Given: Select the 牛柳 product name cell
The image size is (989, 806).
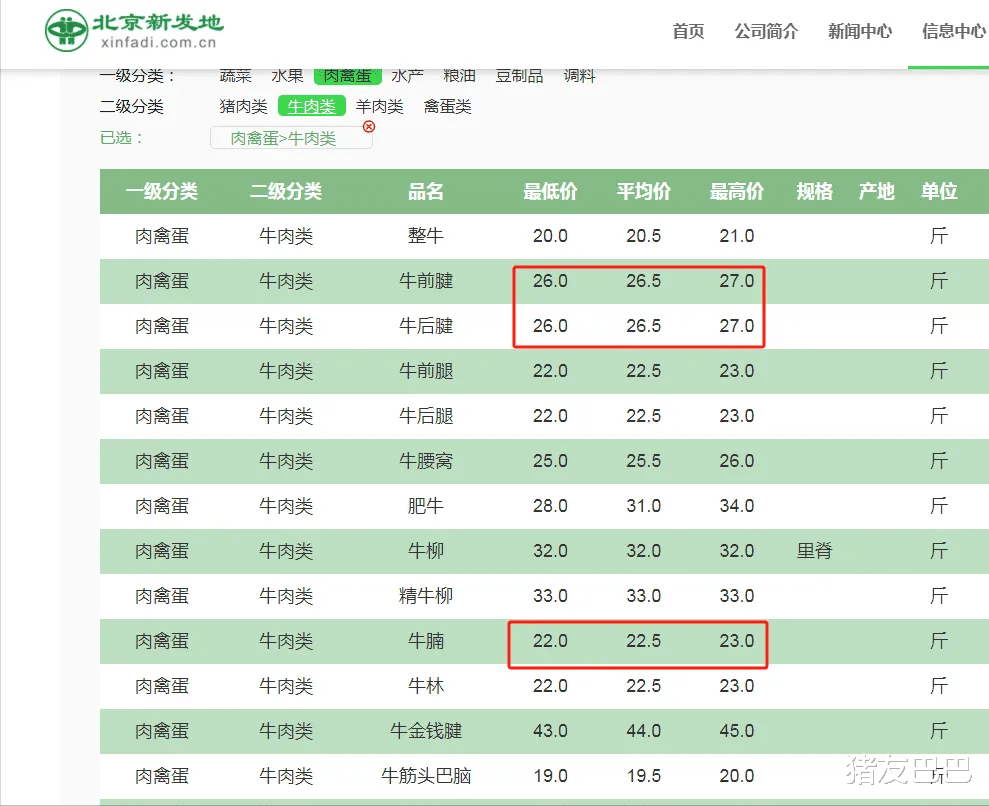Looking at the screenshot, I should [x=426, y=551].
